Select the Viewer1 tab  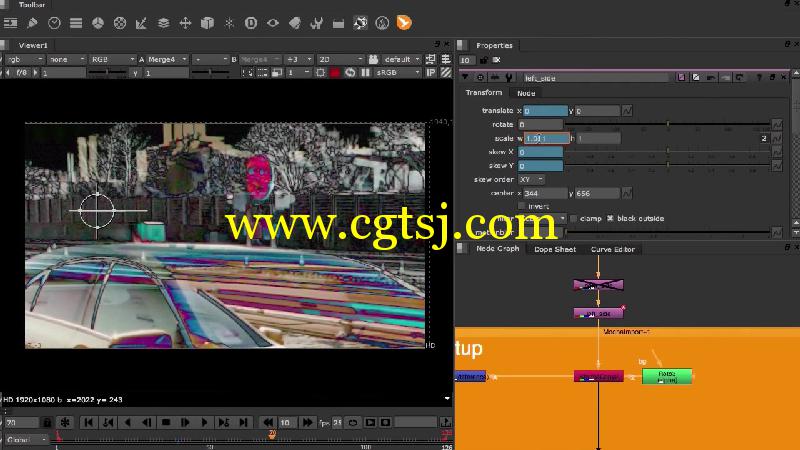point(33,45)
